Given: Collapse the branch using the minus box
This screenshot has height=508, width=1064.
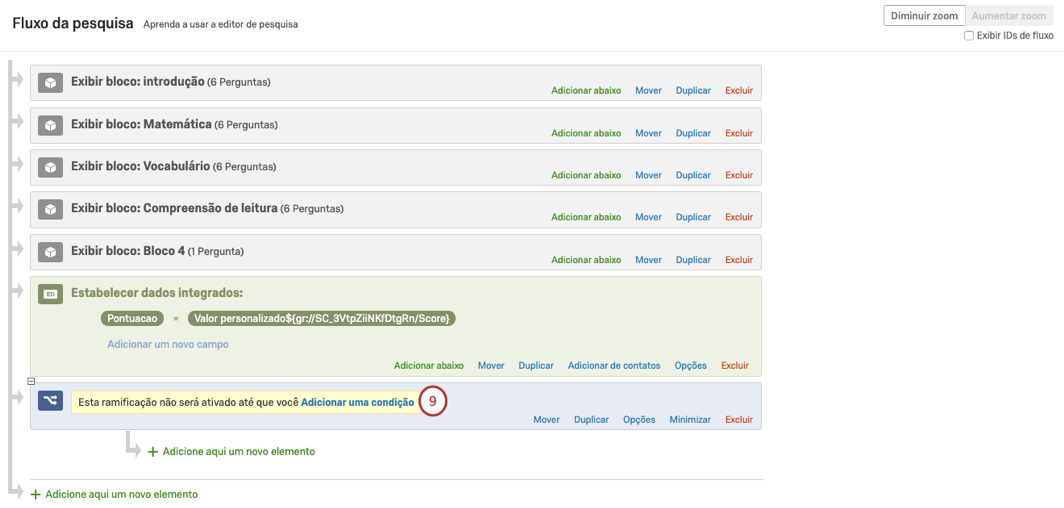Looking at the screenshot, I should point(31,381).
